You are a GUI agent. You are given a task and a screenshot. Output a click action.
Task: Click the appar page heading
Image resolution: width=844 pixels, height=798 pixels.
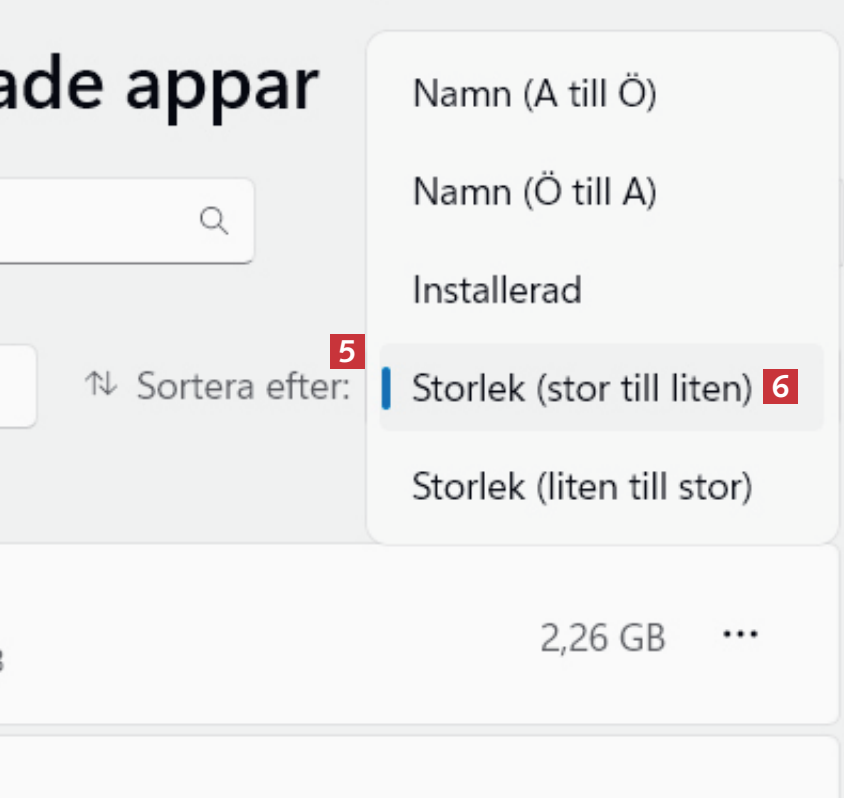coord(160,88)
